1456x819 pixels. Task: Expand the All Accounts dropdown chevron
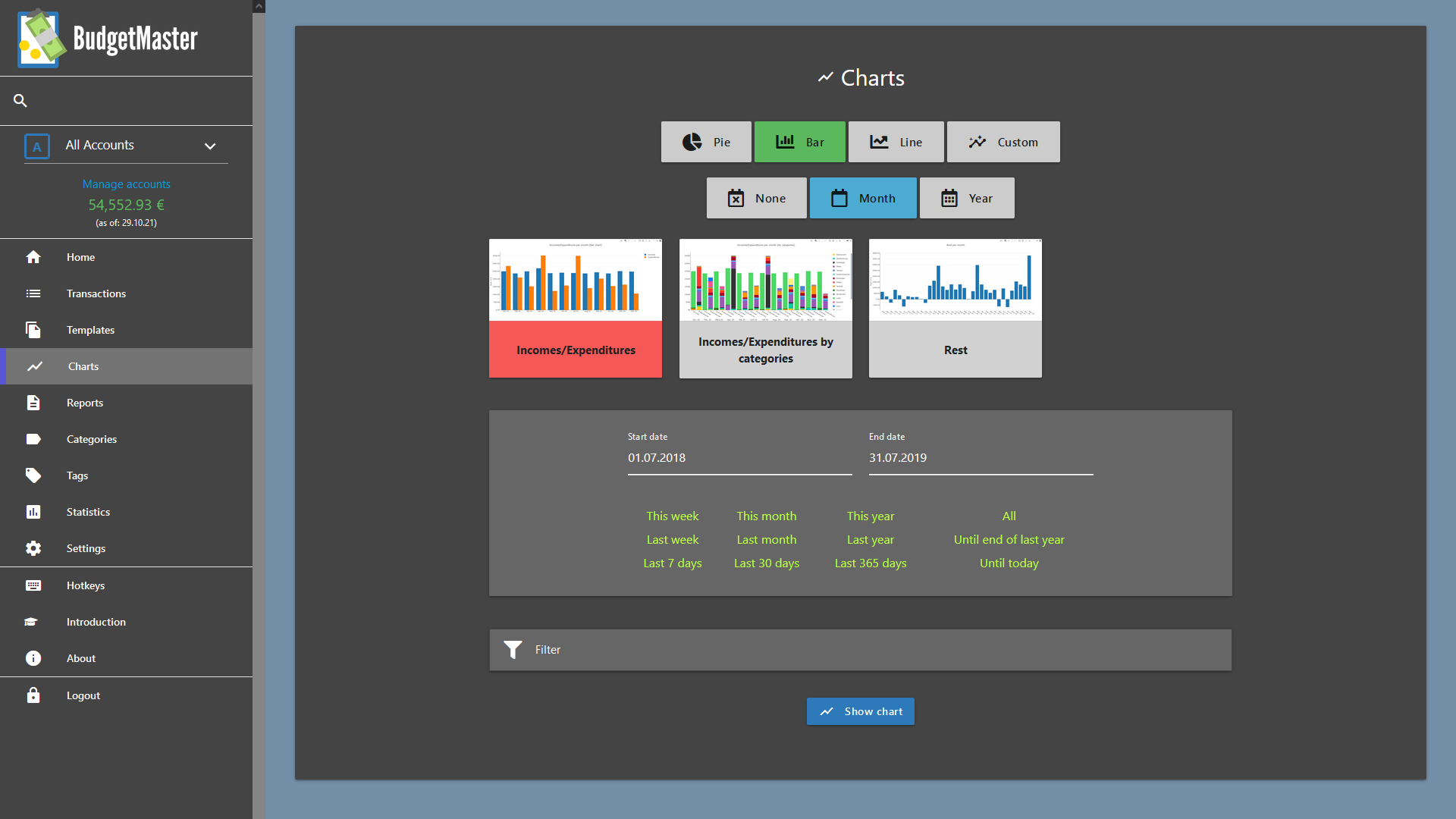click(210, 146)
